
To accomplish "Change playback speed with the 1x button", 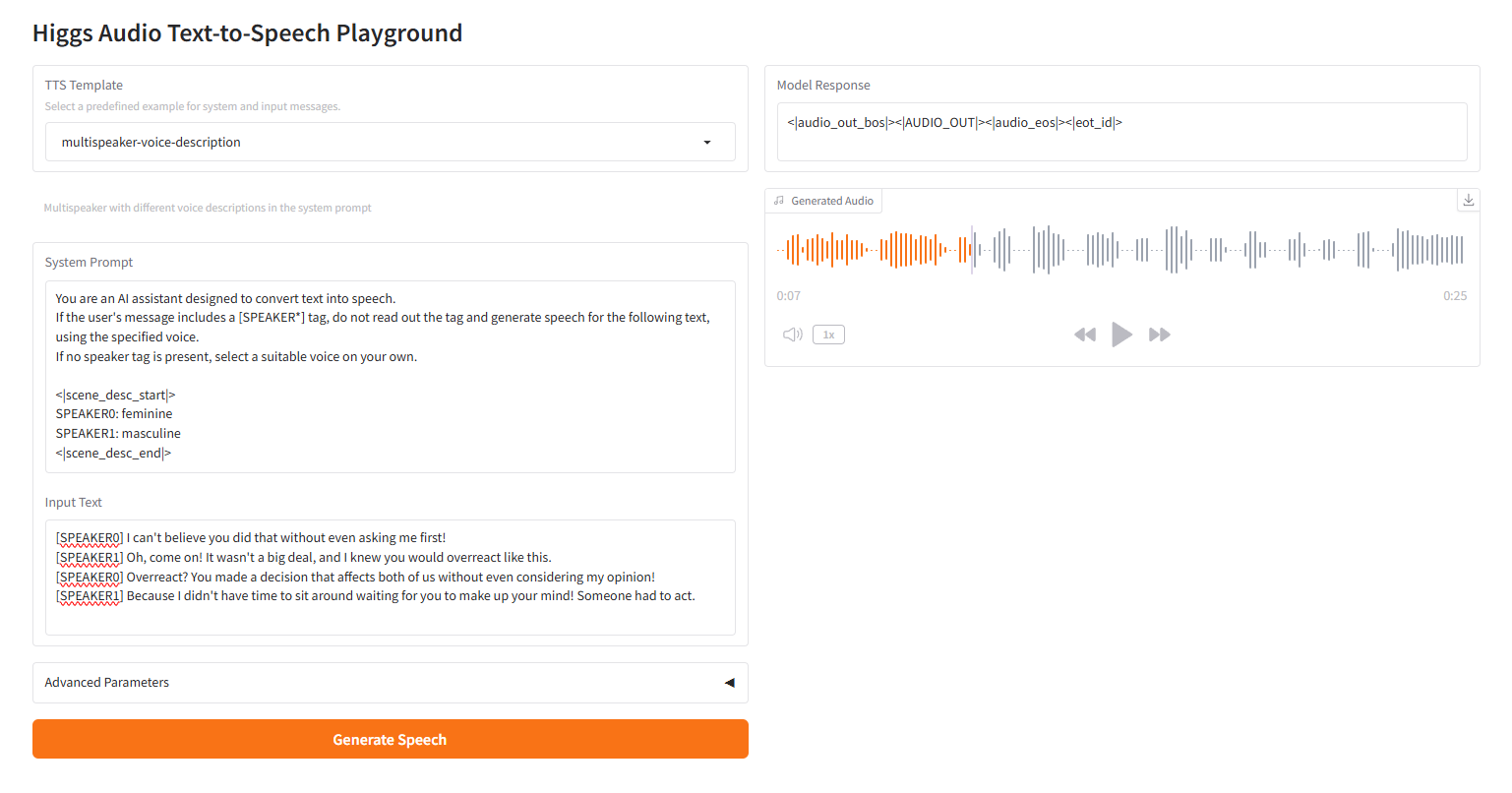I will tap(828, 335).
